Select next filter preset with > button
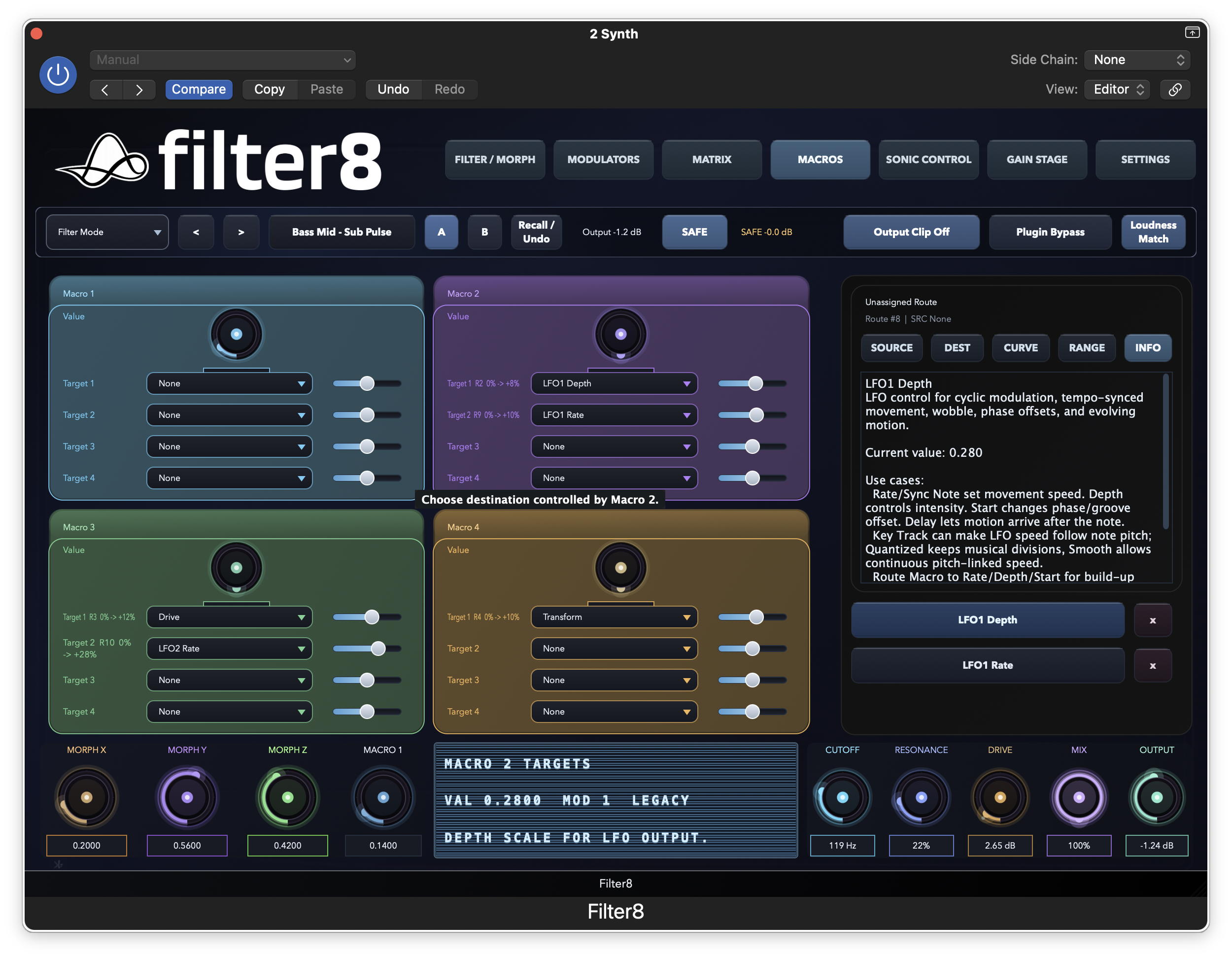The width and height of the screenshot is (1232, 959). [241, 232]
